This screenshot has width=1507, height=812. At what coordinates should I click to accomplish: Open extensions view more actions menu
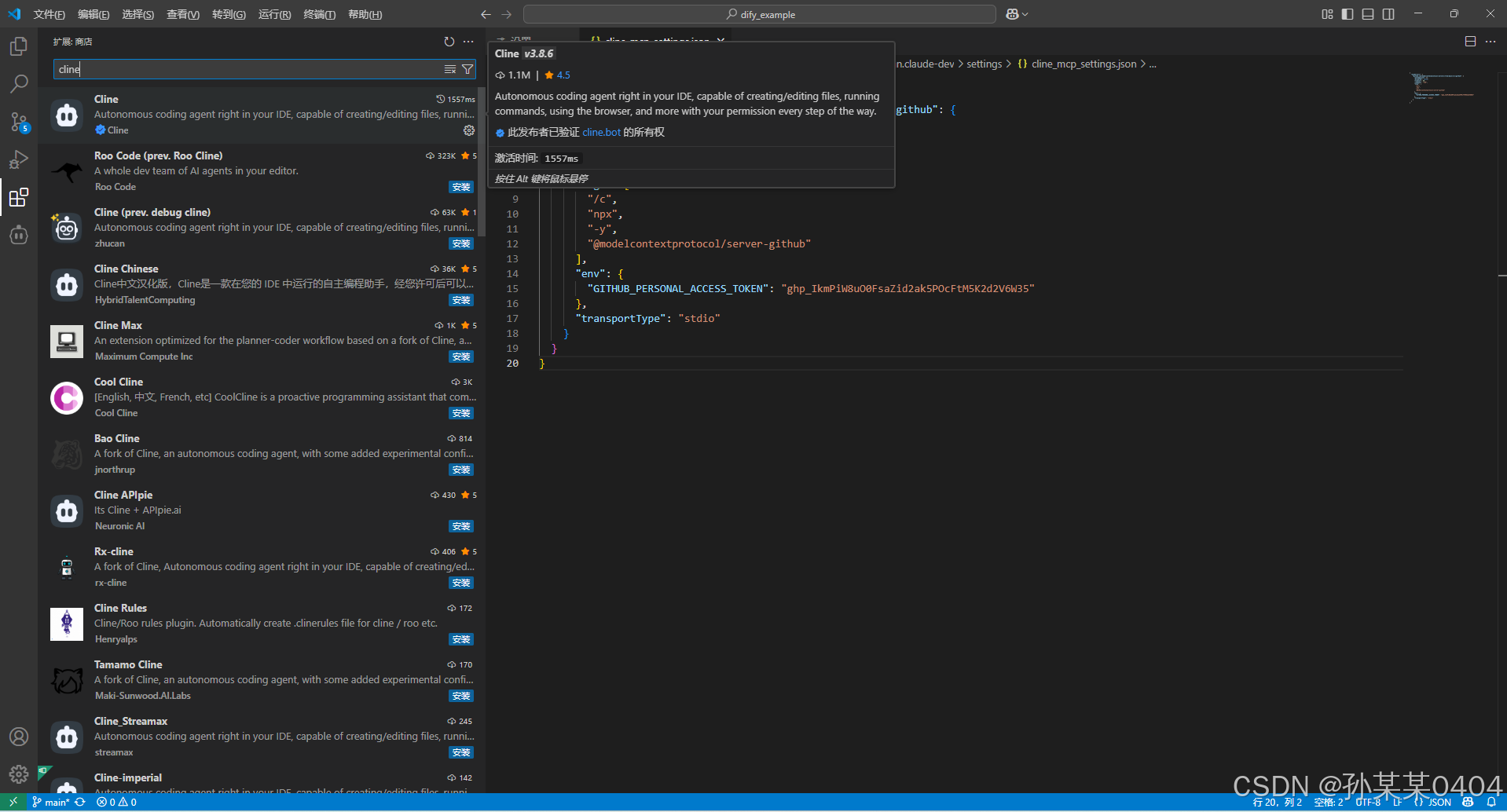(468, 42)
